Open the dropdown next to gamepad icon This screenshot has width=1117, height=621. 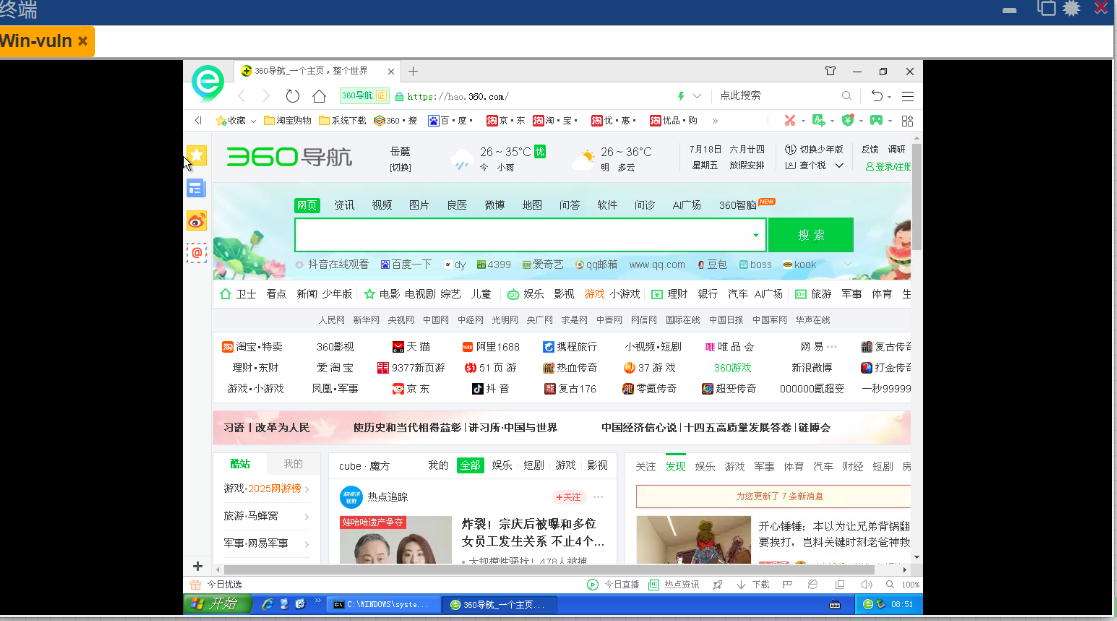(890, 121)
